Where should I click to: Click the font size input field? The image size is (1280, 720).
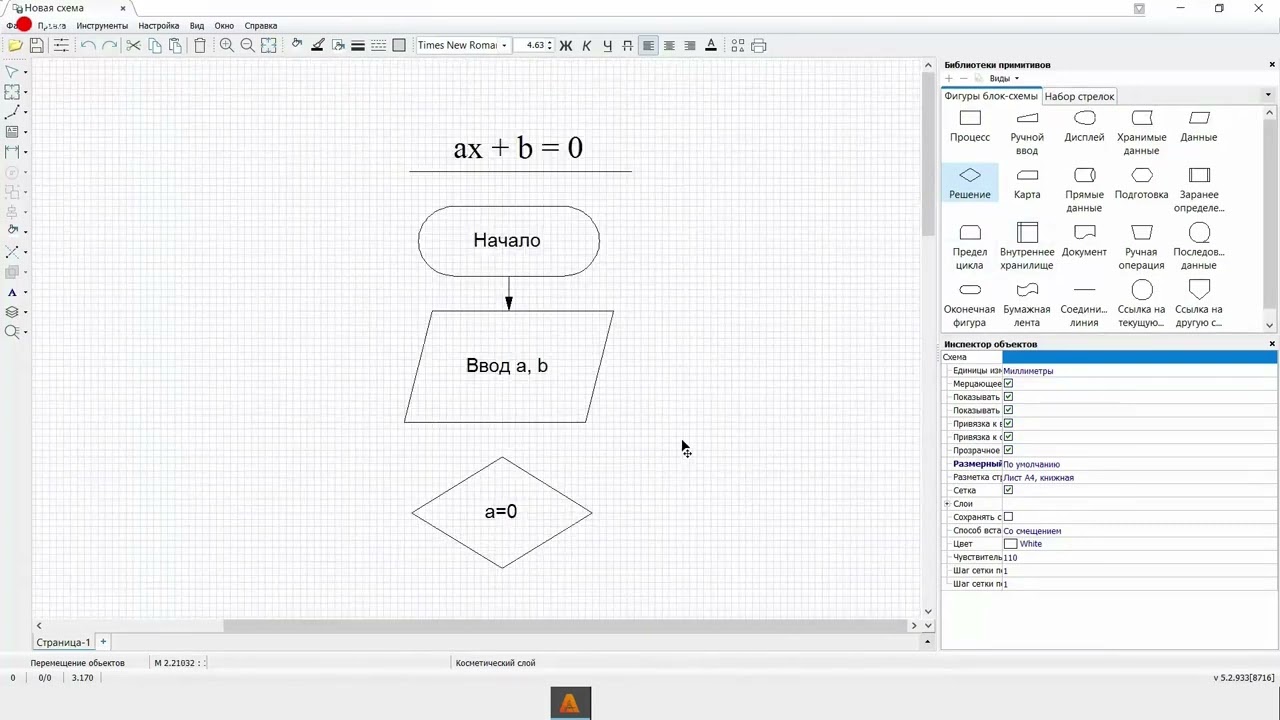click(530, 45)
